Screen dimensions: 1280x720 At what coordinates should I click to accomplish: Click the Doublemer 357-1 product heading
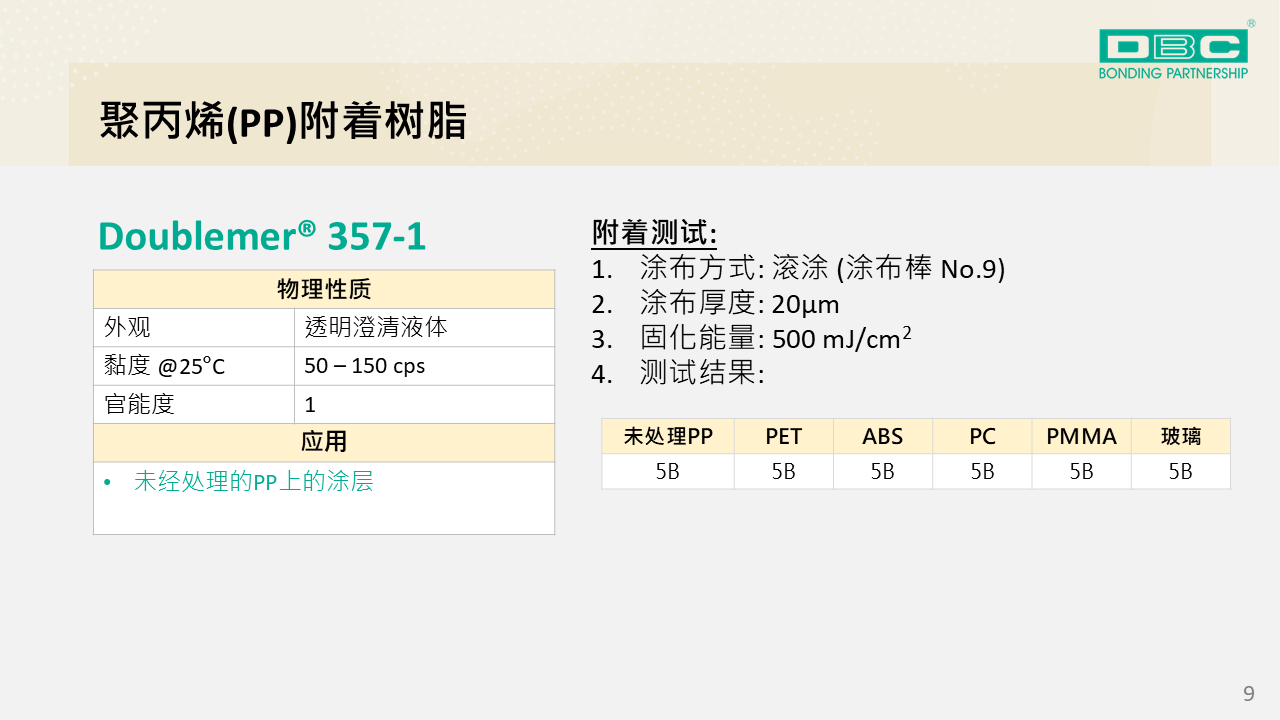262,236
